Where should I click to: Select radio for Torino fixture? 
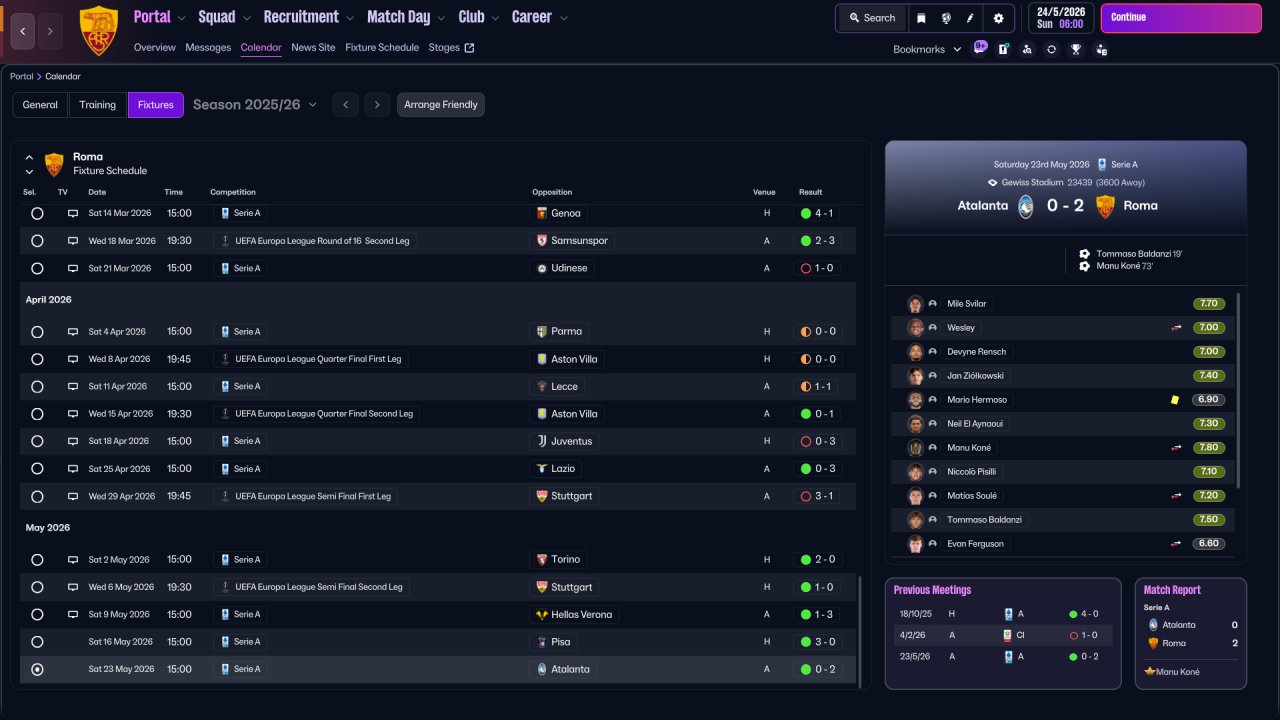pyautogui.click(x=37, y=560)
